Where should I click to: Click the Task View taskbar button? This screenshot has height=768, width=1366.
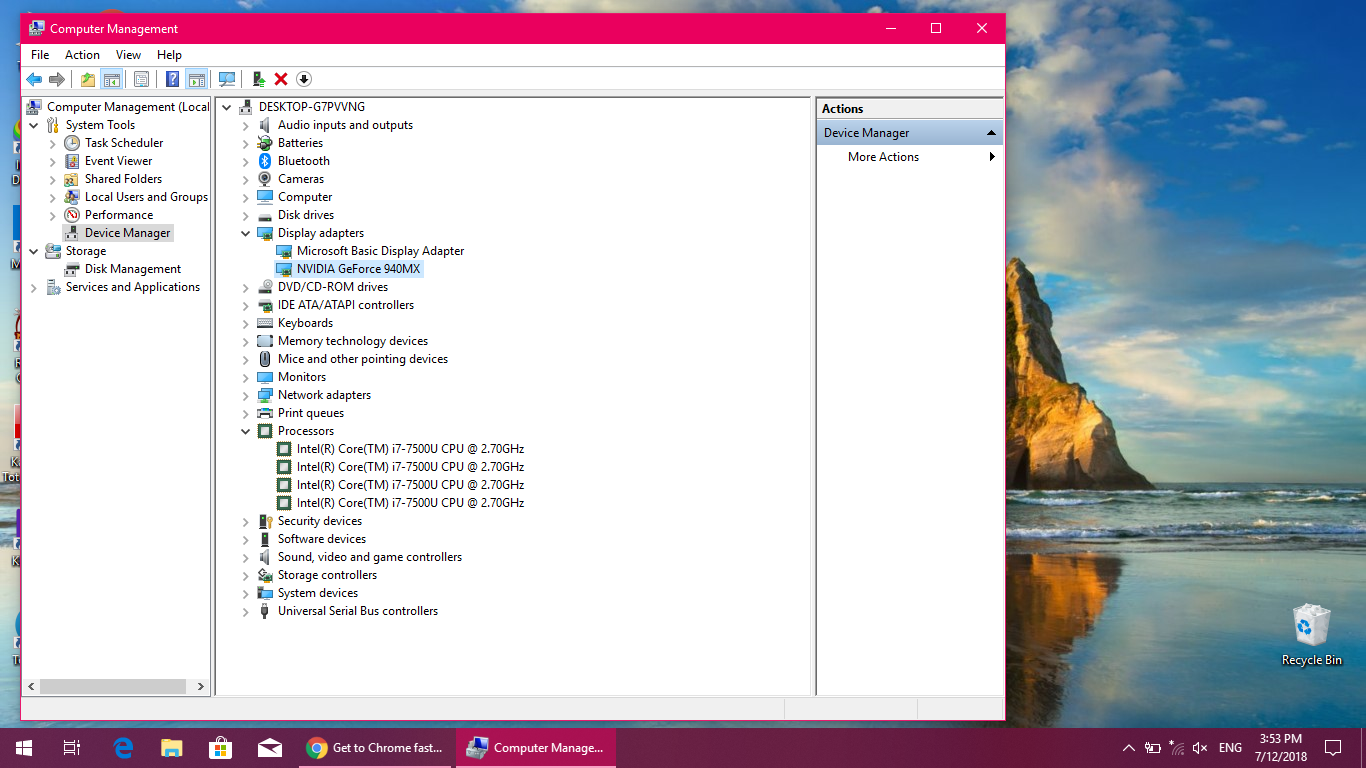(72, 748)
